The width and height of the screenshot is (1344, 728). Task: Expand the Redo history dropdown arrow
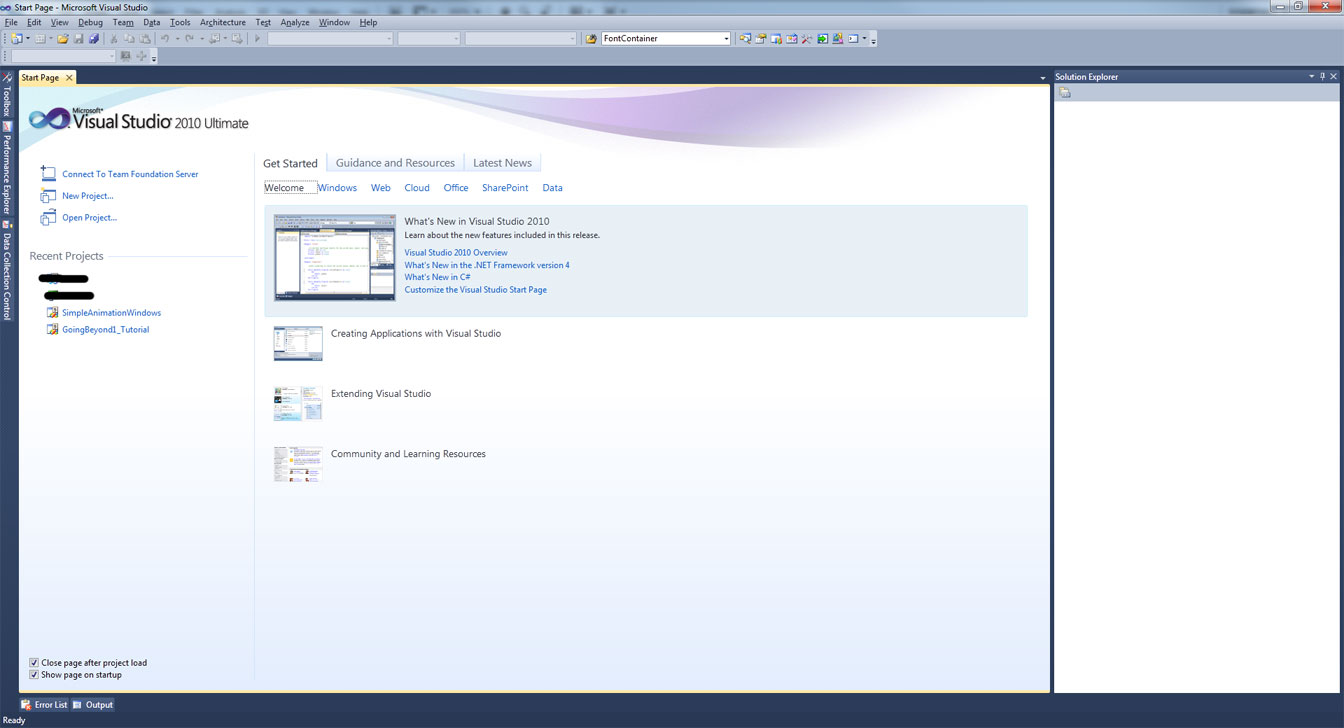[x=202, y=39]
